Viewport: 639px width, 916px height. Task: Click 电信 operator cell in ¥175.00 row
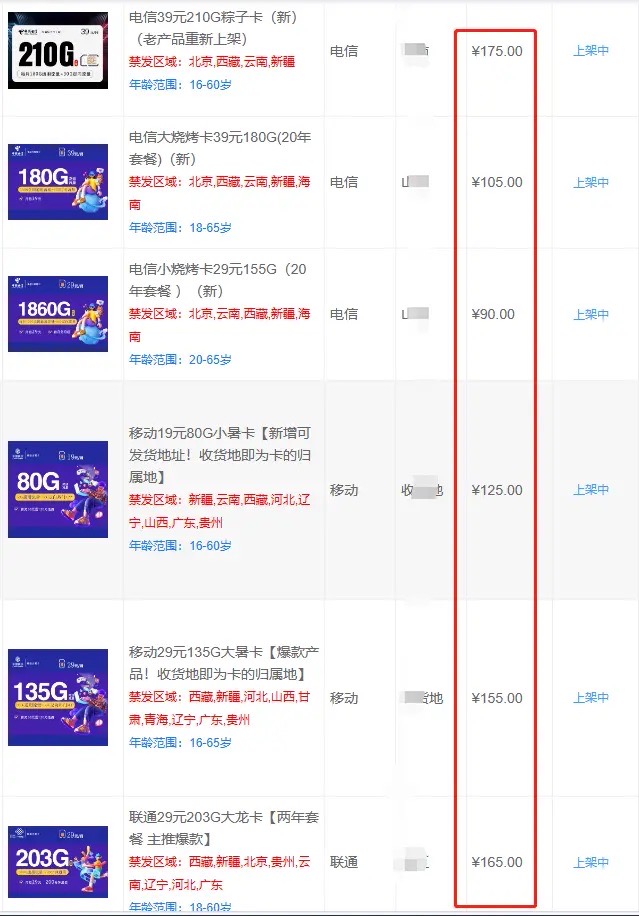(344, 51)
